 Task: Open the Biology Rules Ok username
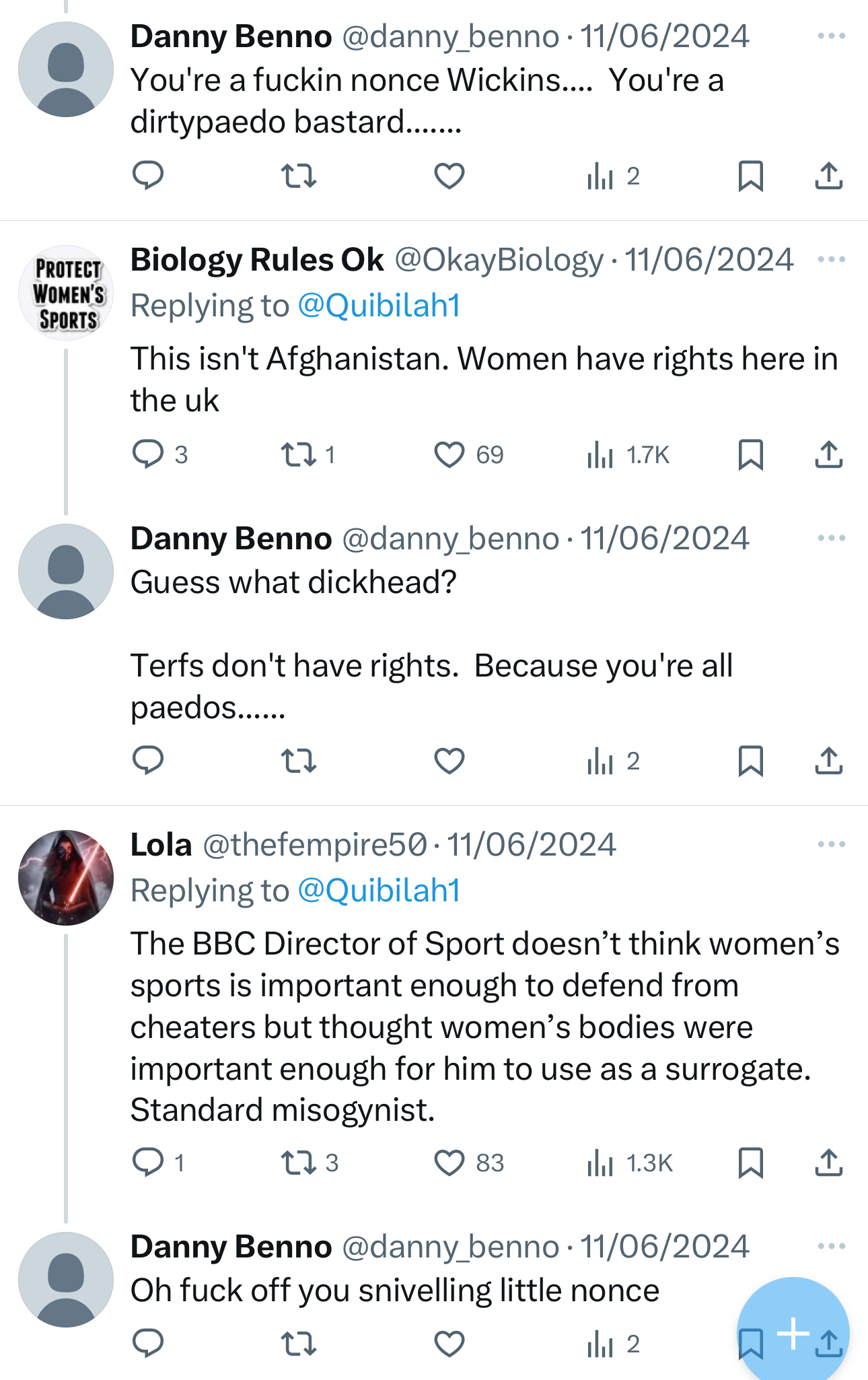coord(257,260)
